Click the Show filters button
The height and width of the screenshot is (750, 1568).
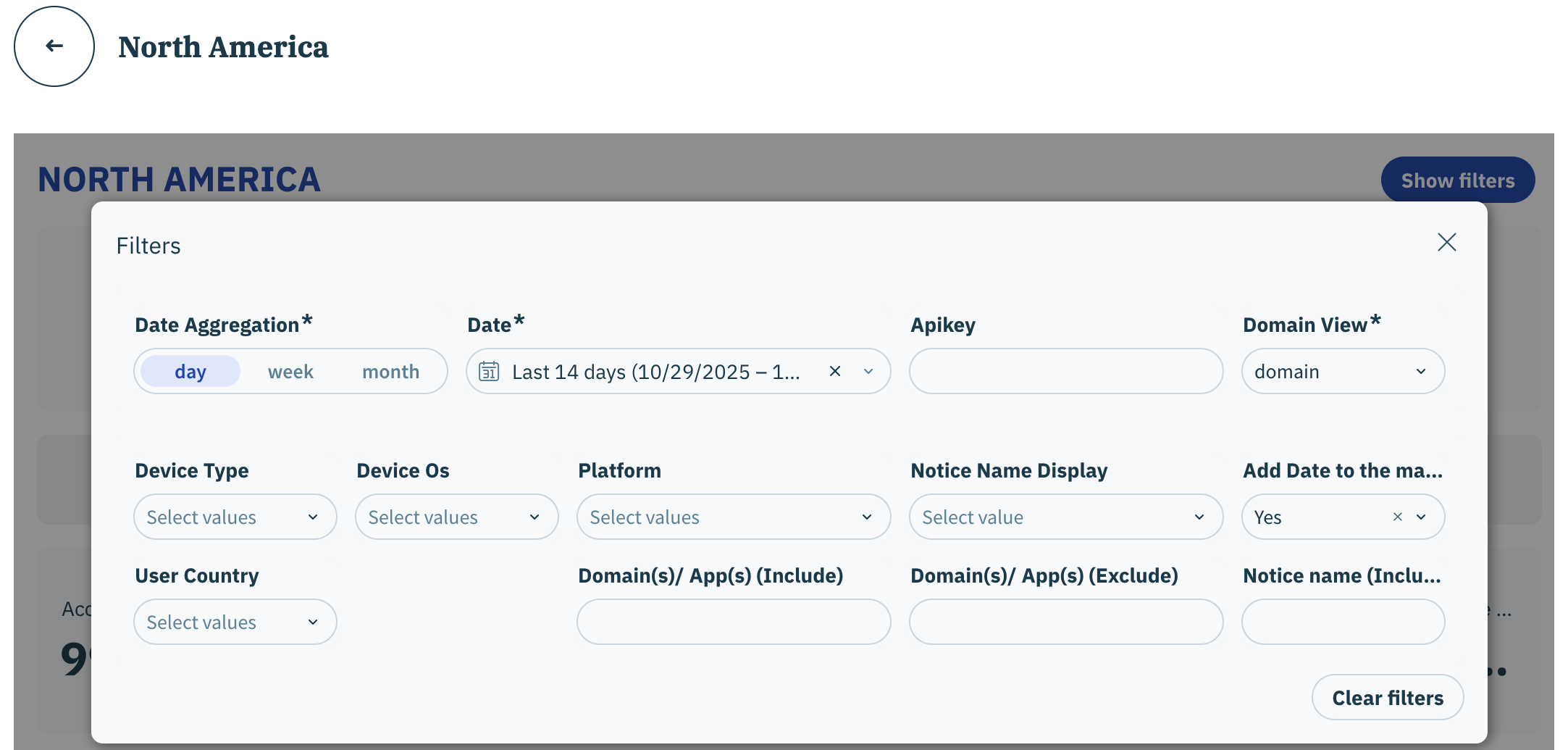point(1457,180)
